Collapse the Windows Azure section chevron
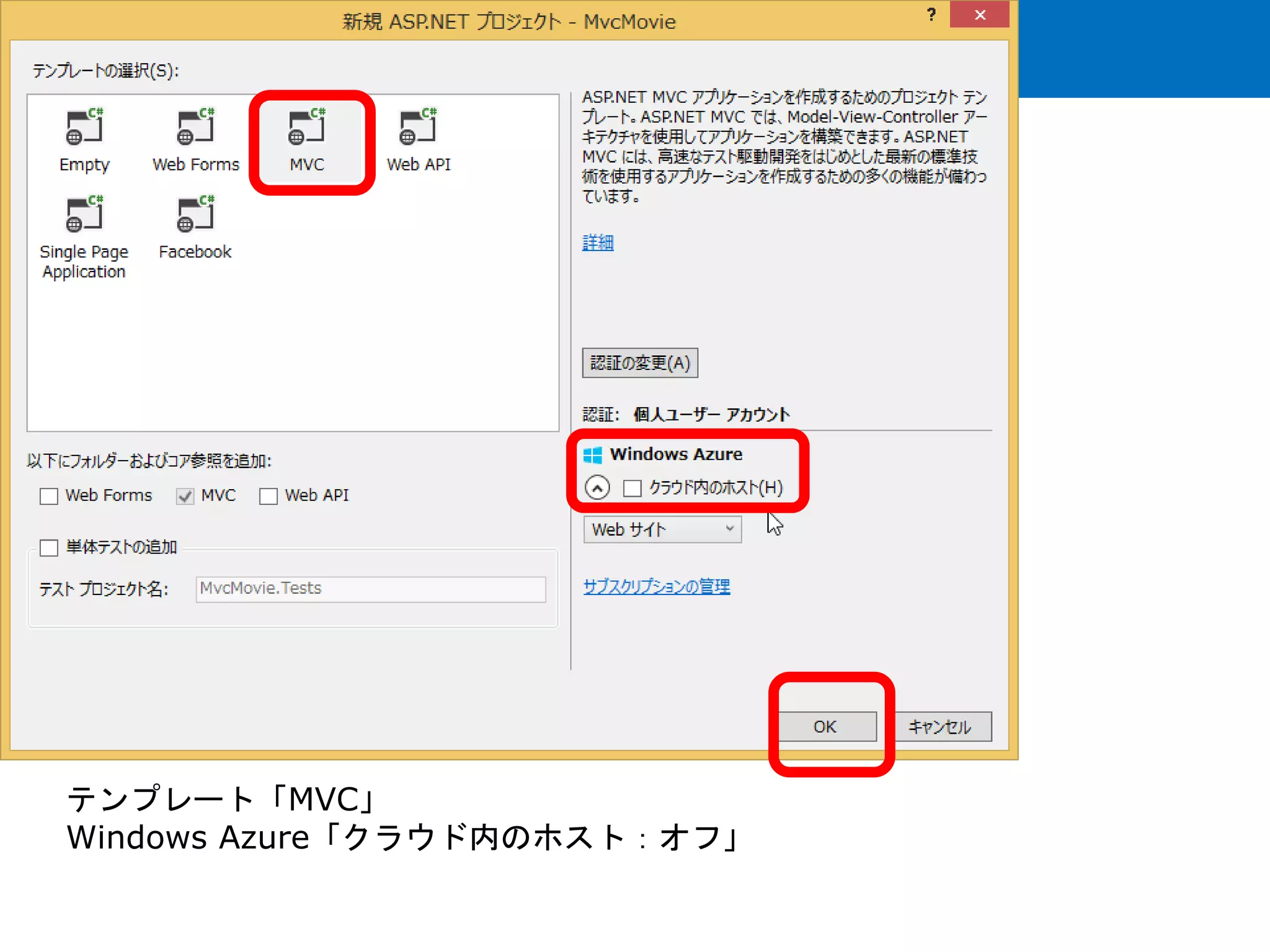Viewport: 1270px width, 952px height. (x=597, y=488)
